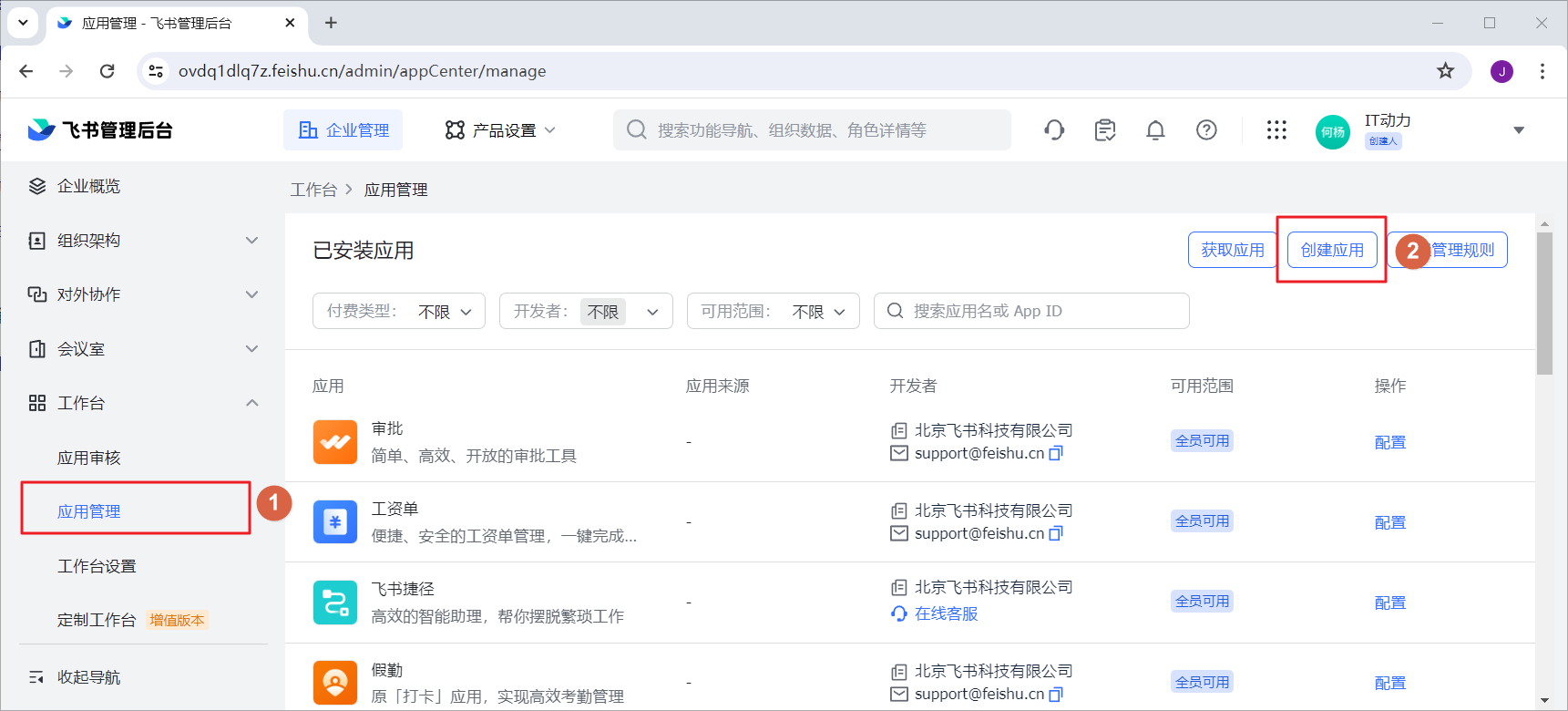Open the task list clipboard icon

(1105, 130)
